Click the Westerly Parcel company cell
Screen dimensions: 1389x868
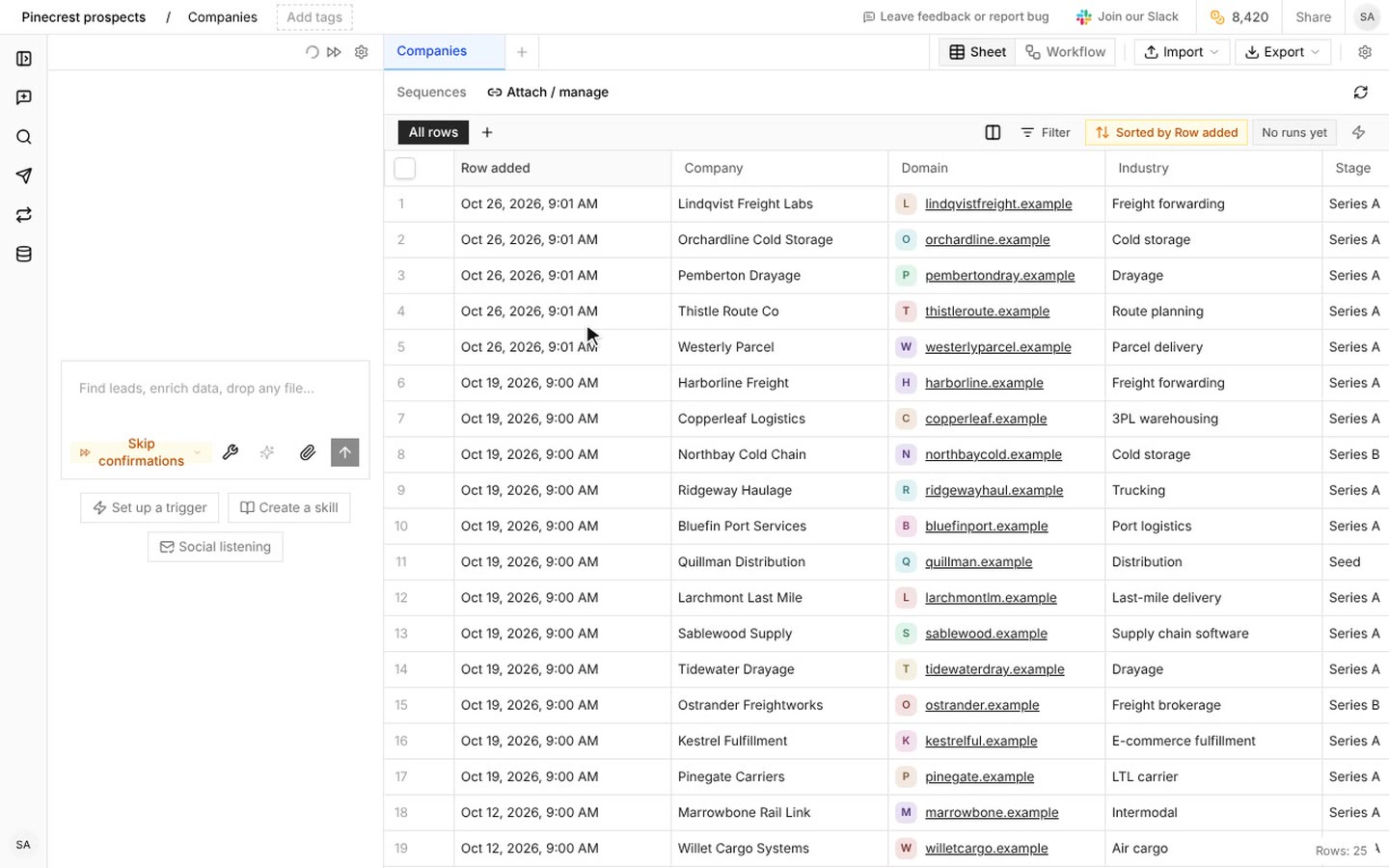779,347
